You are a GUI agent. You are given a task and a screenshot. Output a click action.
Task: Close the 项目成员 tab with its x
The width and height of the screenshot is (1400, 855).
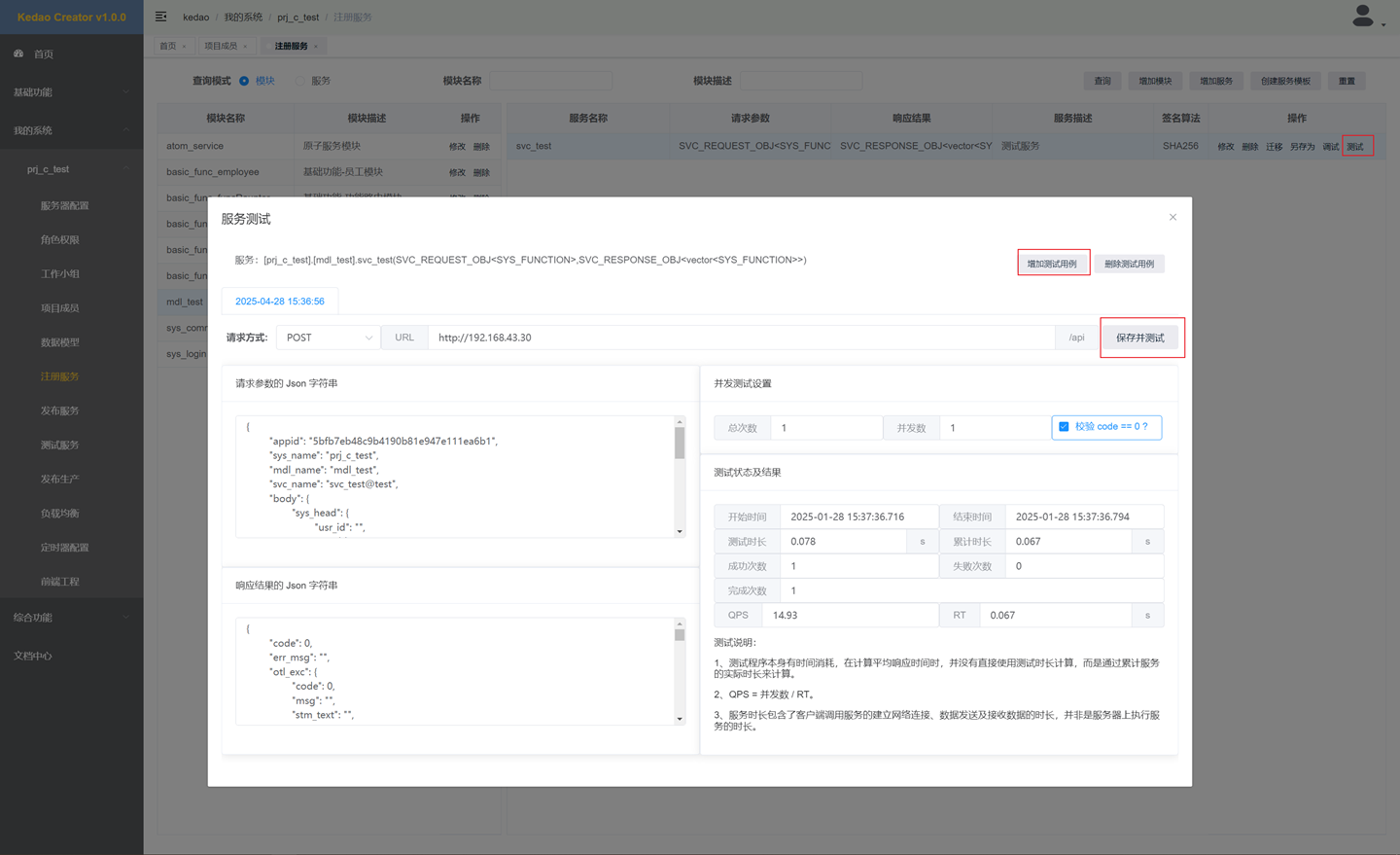[244, 47]
